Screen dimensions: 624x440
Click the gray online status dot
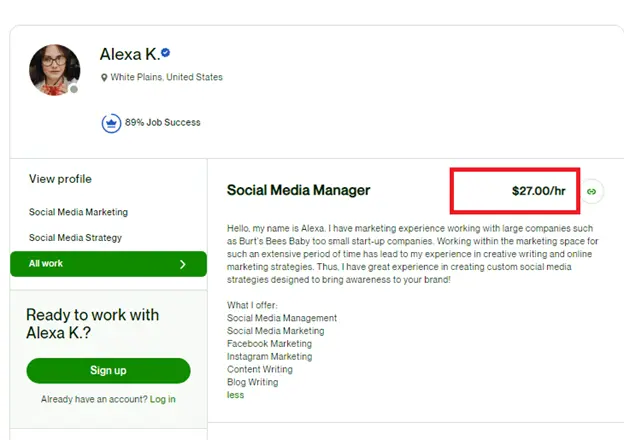point(74,90)
